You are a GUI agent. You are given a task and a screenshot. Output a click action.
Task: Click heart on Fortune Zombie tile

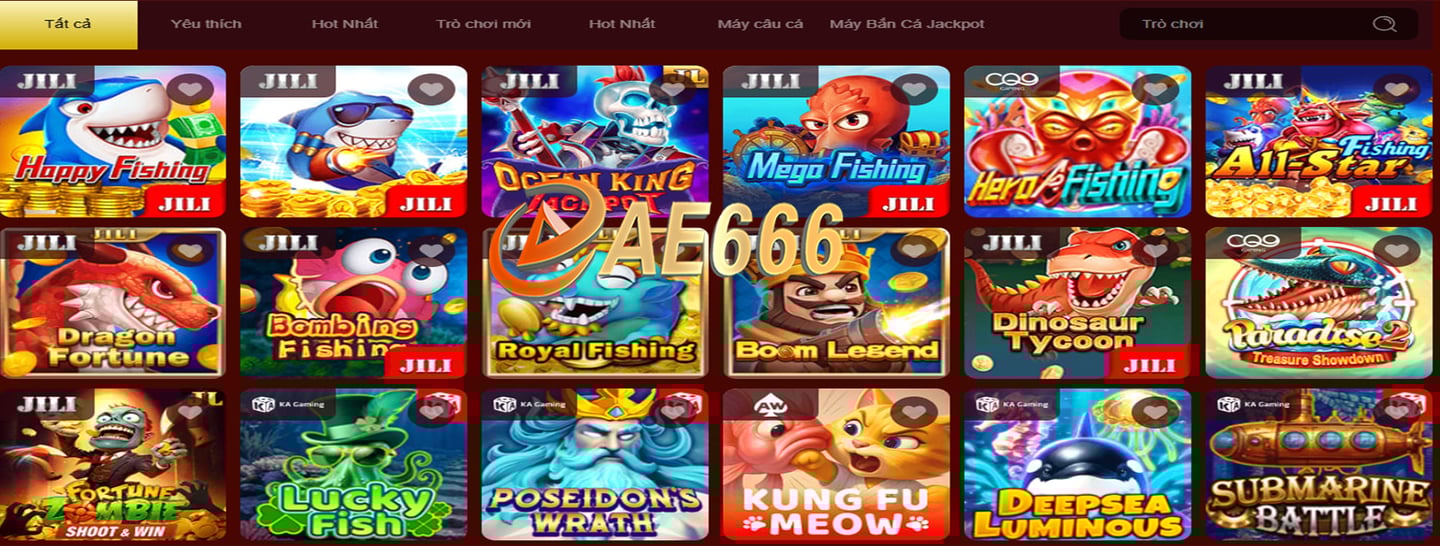click(x=189, y=411)
